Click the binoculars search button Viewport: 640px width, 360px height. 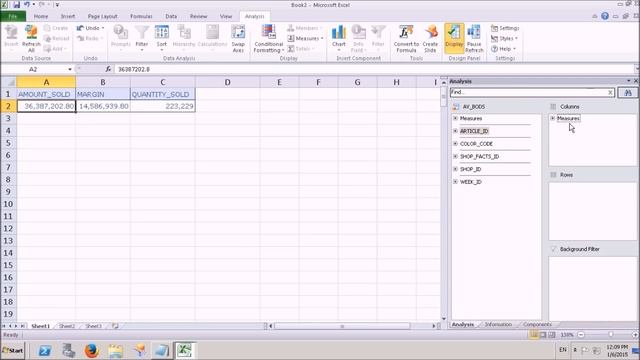628,93
